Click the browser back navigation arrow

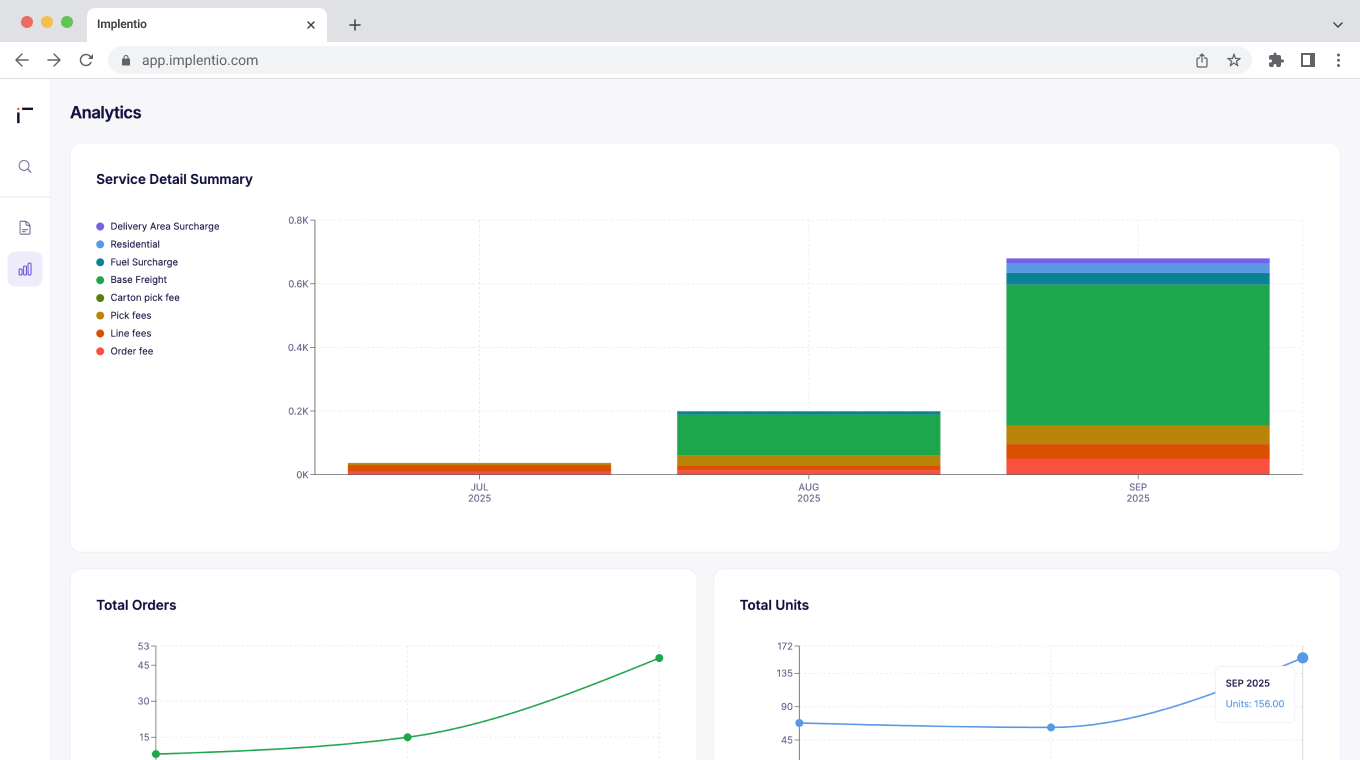click(21, 60)
